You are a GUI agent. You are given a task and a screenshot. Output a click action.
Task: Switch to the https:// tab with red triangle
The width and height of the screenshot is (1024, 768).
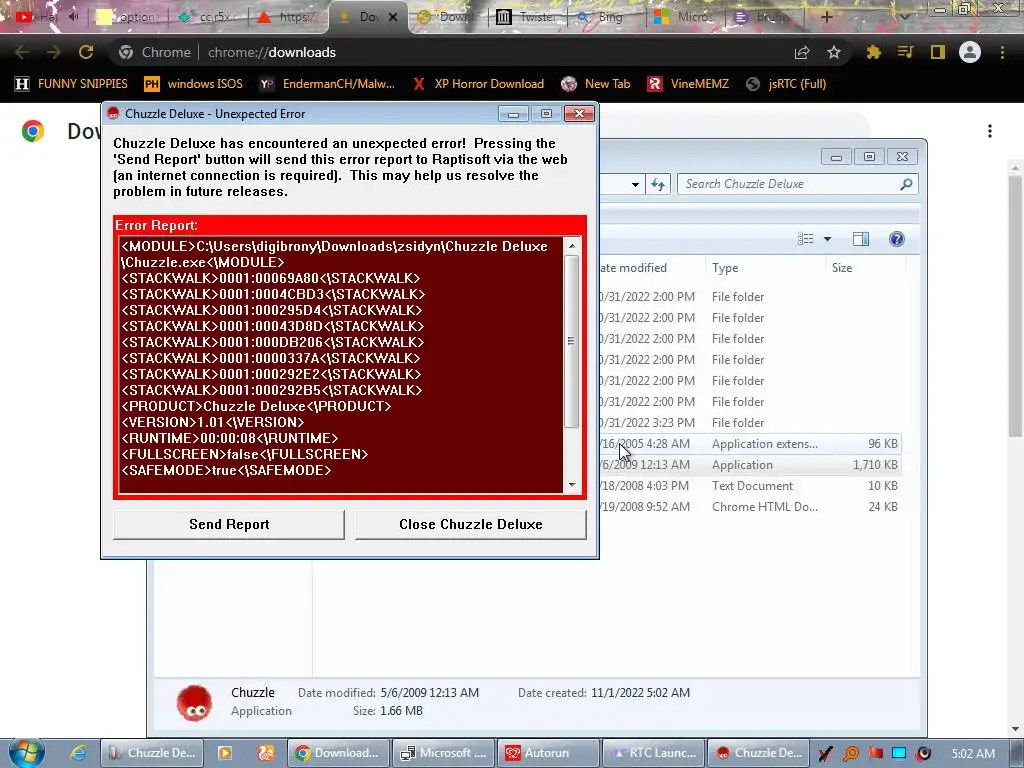[x=284, y=16]
